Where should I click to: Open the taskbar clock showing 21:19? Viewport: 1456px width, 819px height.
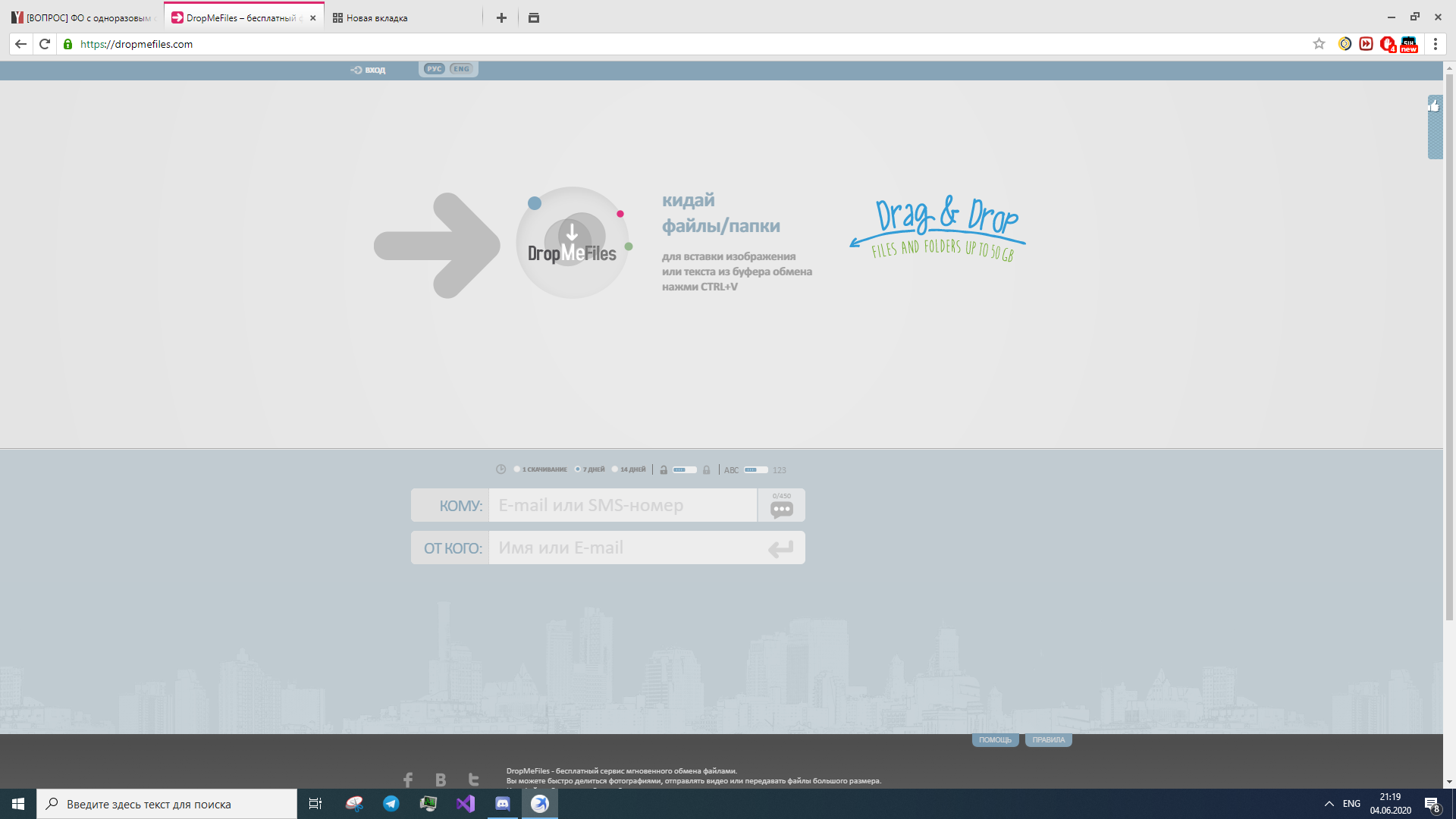[x=1390, y=804]
